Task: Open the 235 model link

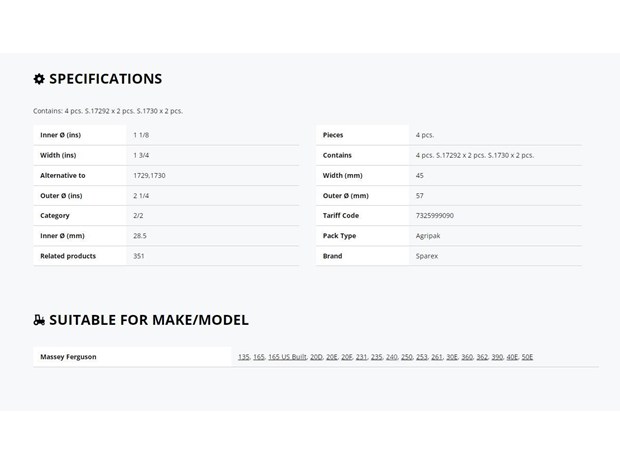Action: point(376,357)
